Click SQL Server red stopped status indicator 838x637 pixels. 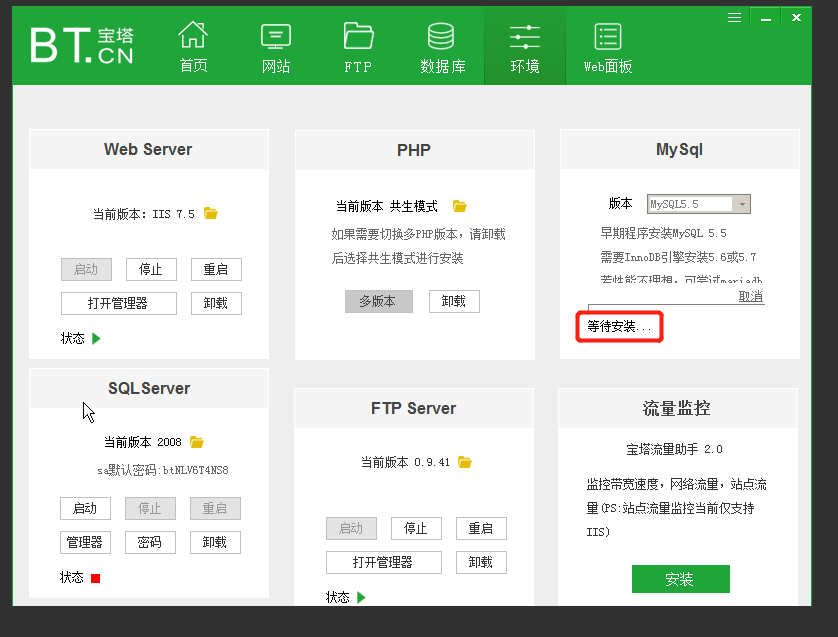(x=96, y=578)
